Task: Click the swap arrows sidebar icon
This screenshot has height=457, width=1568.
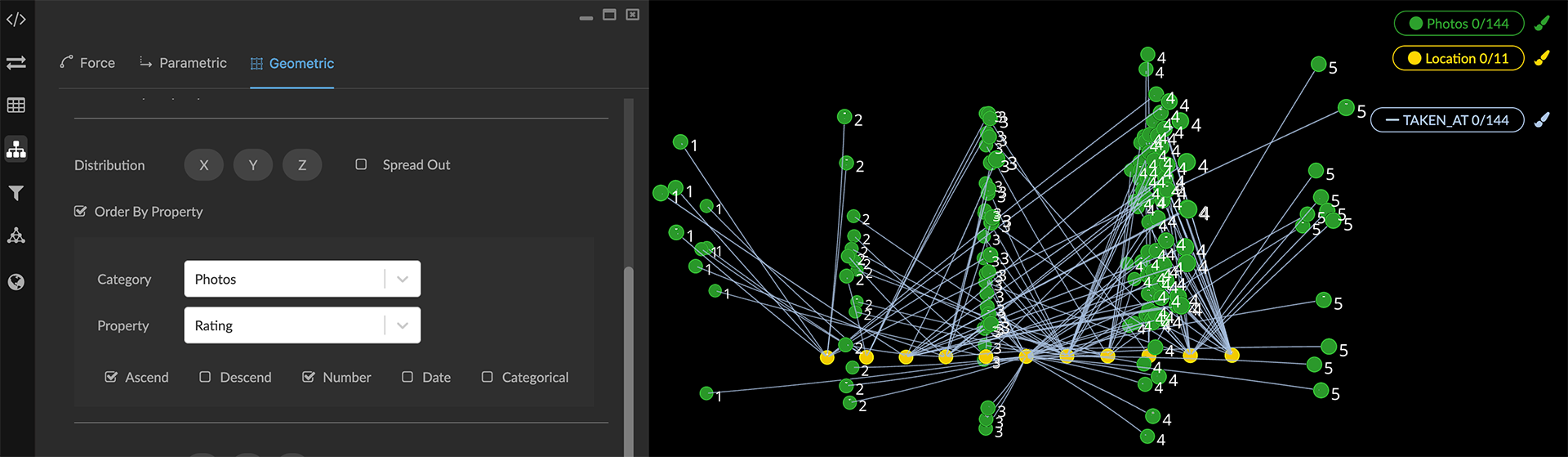Action: pyautogui.click(x=16, y=63)
